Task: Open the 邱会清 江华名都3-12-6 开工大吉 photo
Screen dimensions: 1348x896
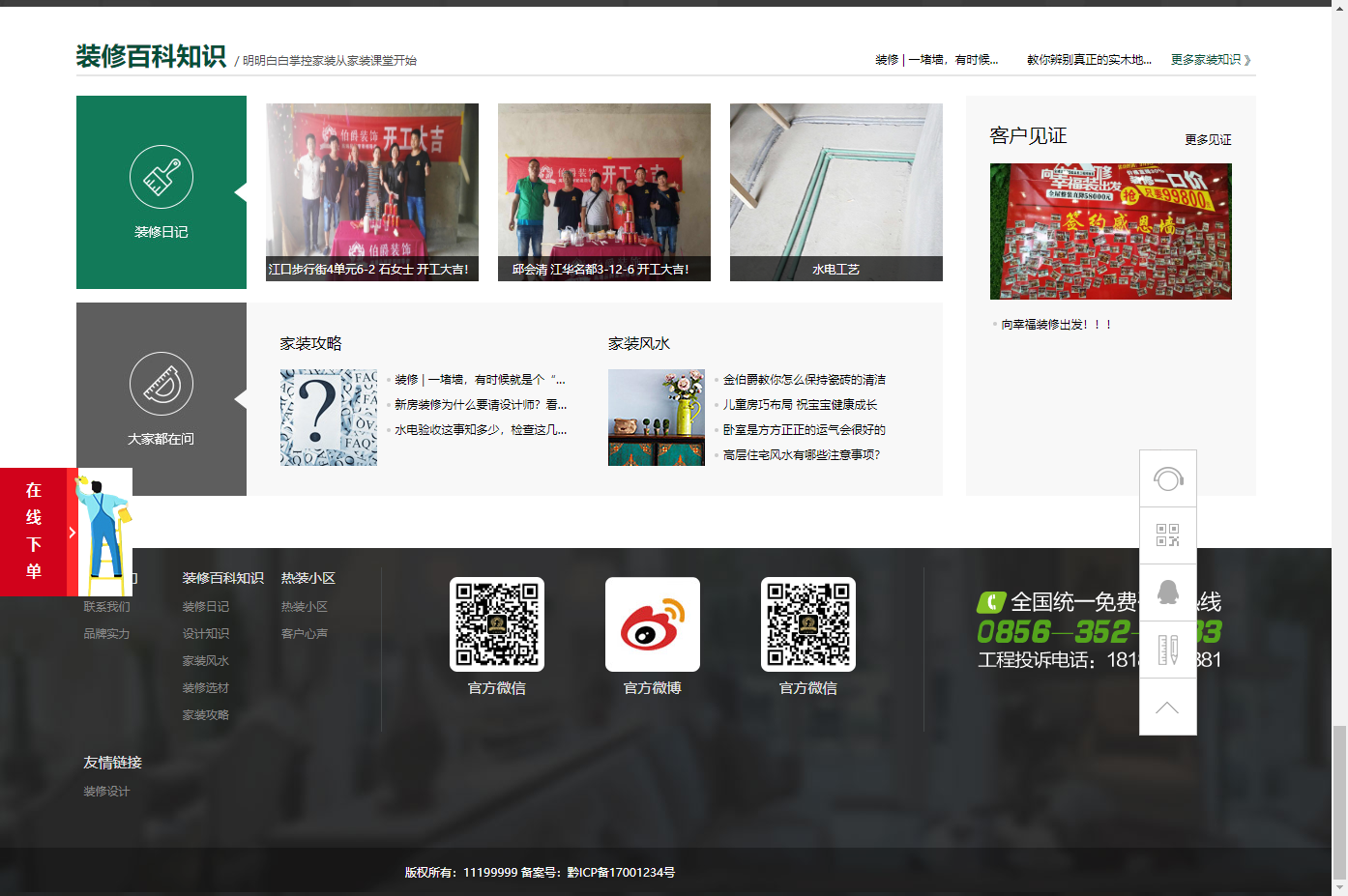Action: coord(604,192)
